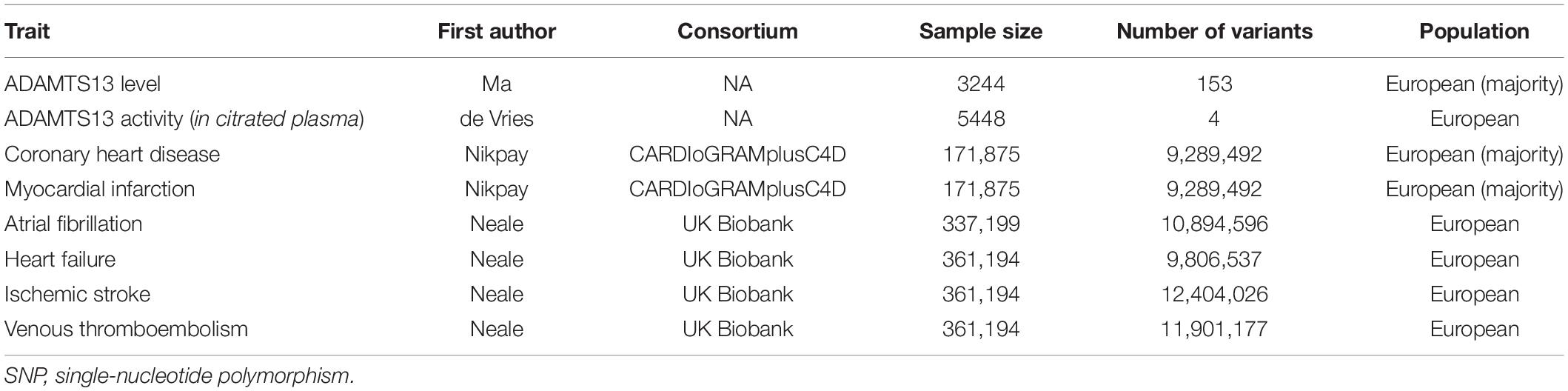Select the ADAMTS13 level row label
This screenshot has height=391, width=1568.
pos(82,84)
